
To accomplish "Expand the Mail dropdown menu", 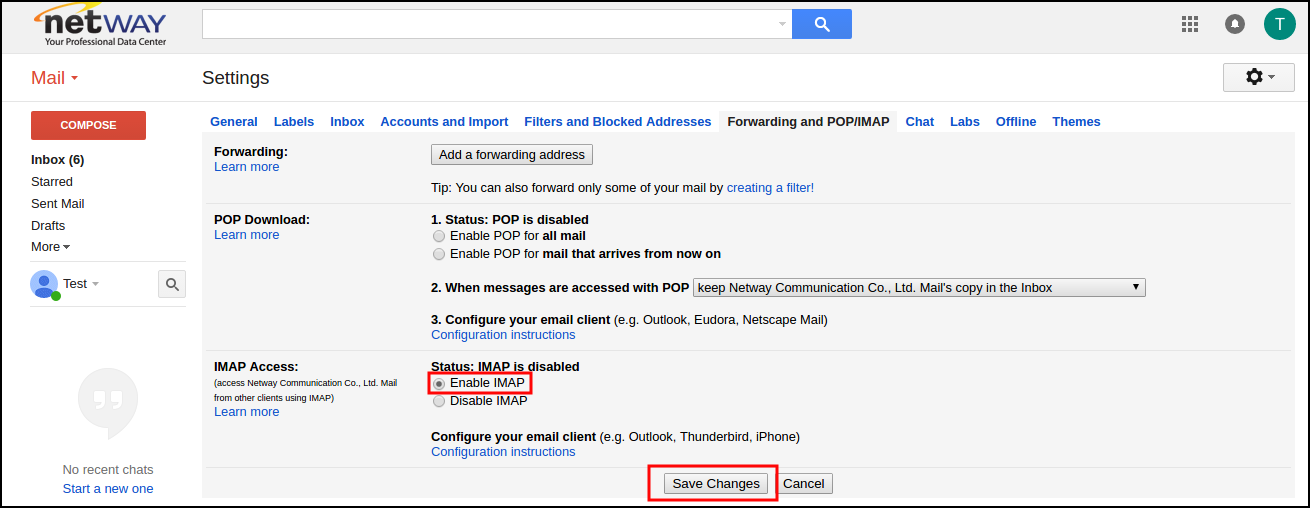I will [x=55, y=78].
